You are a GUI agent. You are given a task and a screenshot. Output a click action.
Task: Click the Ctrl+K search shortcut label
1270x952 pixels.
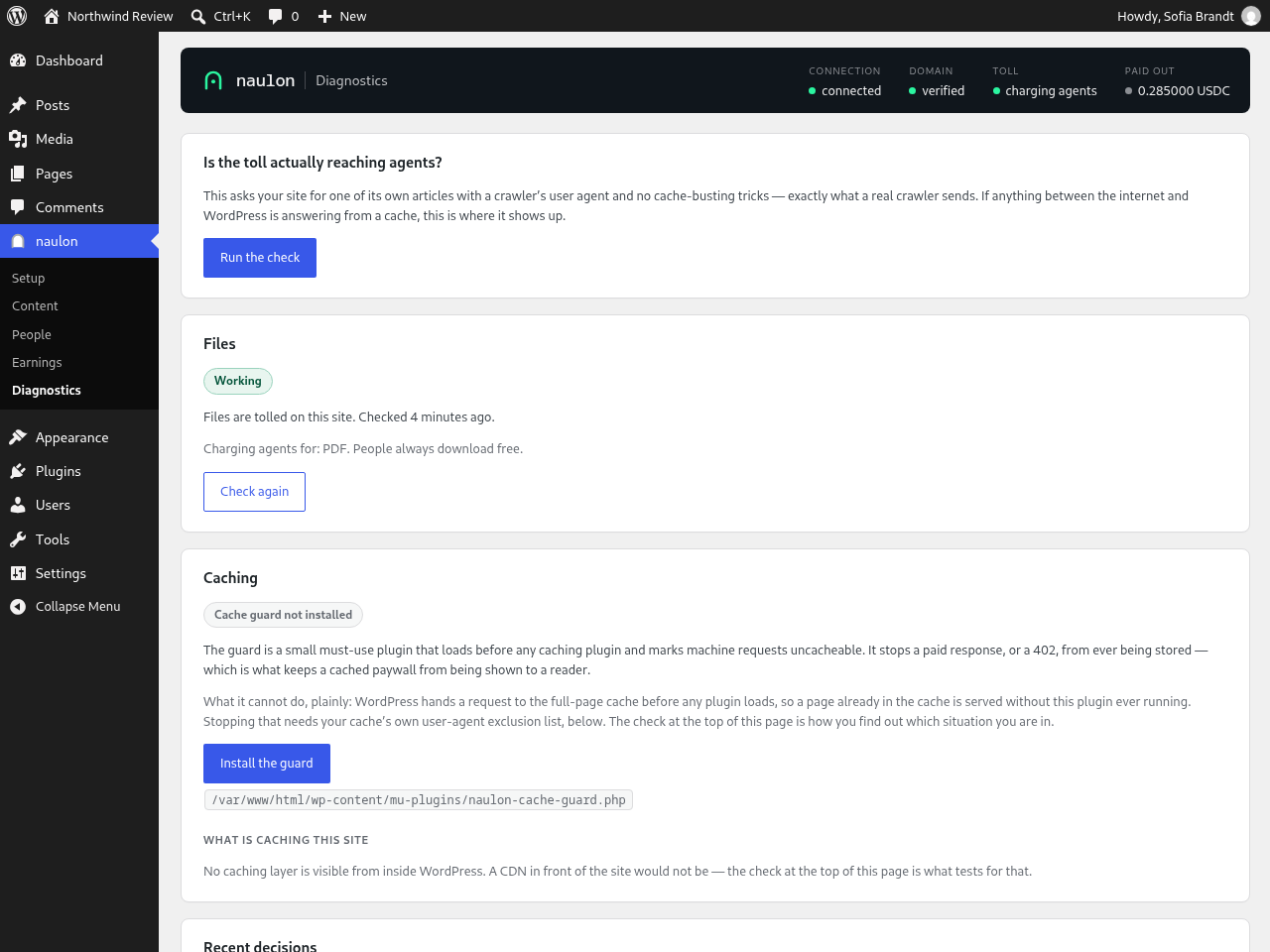(232, 16)
